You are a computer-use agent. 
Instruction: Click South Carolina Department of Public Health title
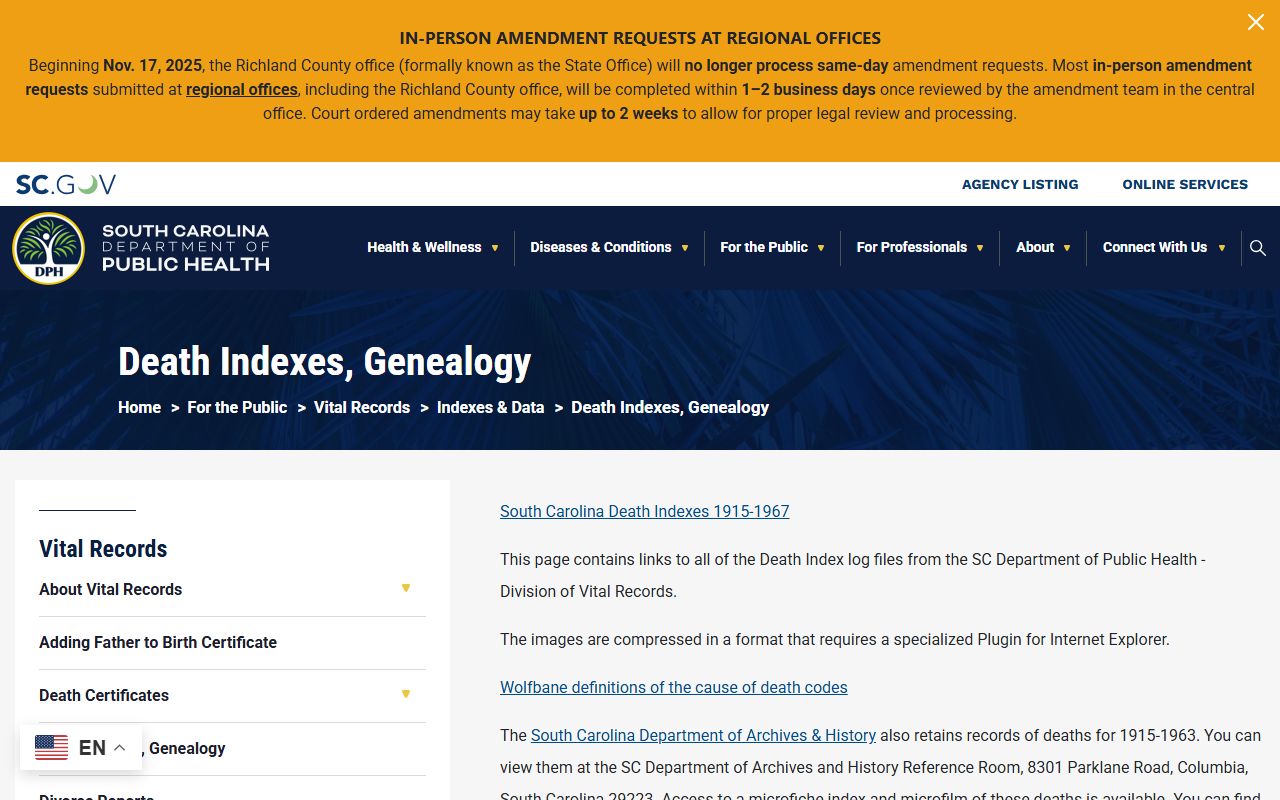pos(186,247)
